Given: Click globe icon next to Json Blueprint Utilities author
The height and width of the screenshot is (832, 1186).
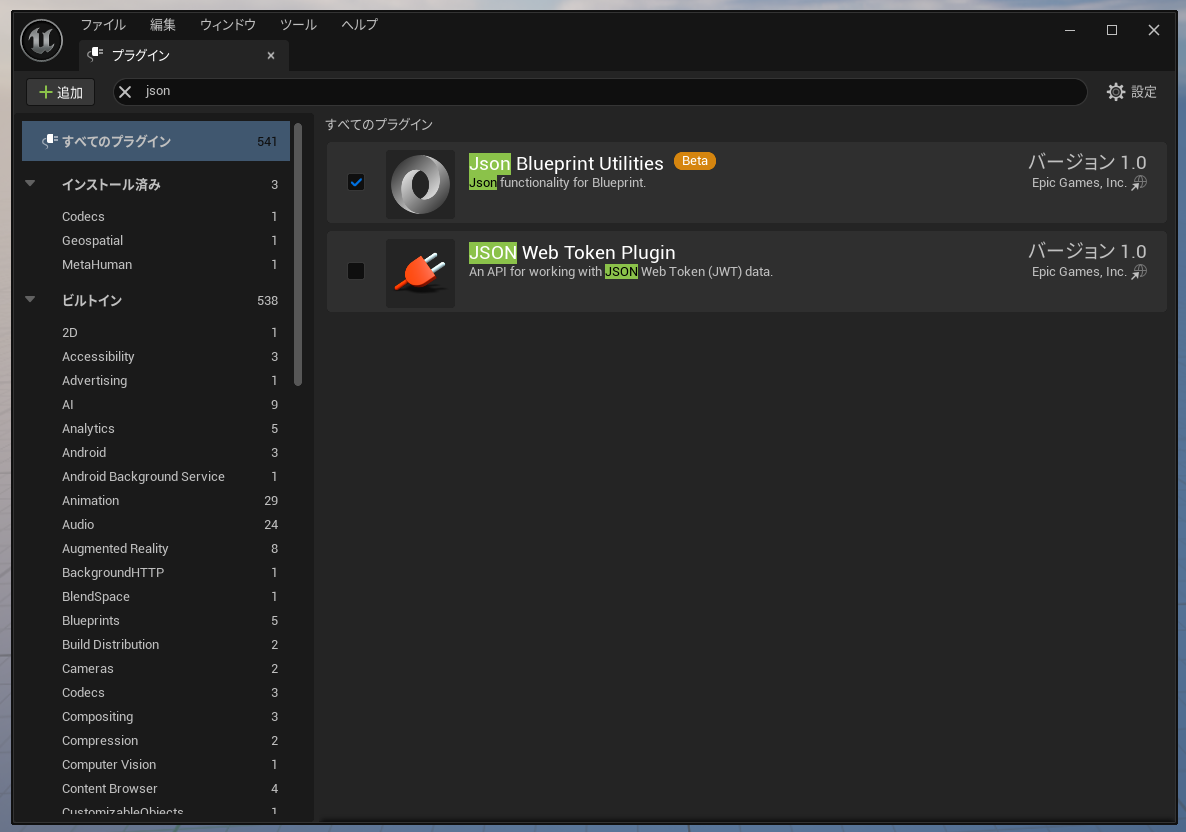Looking at the screenshot, I should [x=1139, y=183].
